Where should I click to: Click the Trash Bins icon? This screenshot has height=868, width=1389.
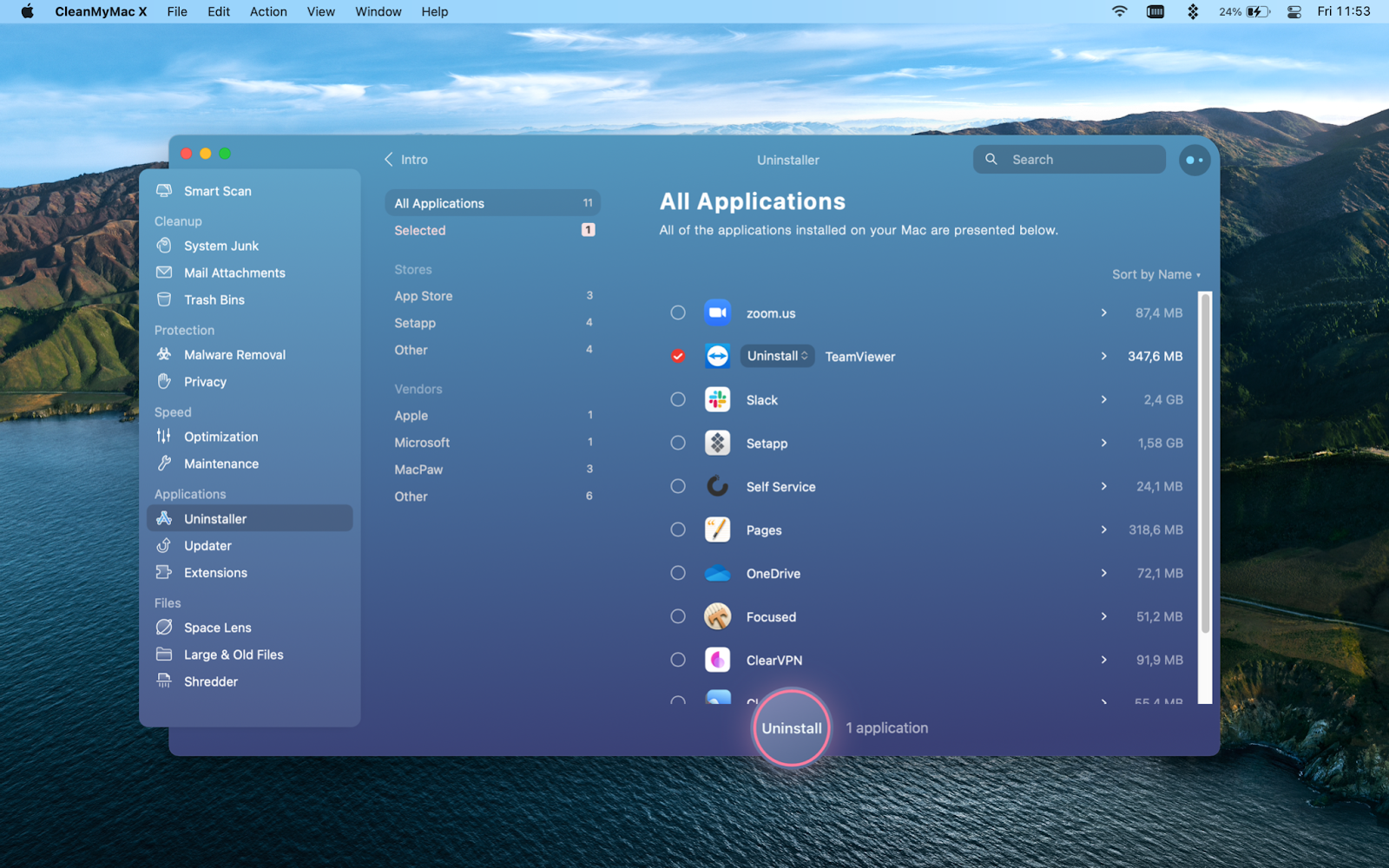(164, 299)
